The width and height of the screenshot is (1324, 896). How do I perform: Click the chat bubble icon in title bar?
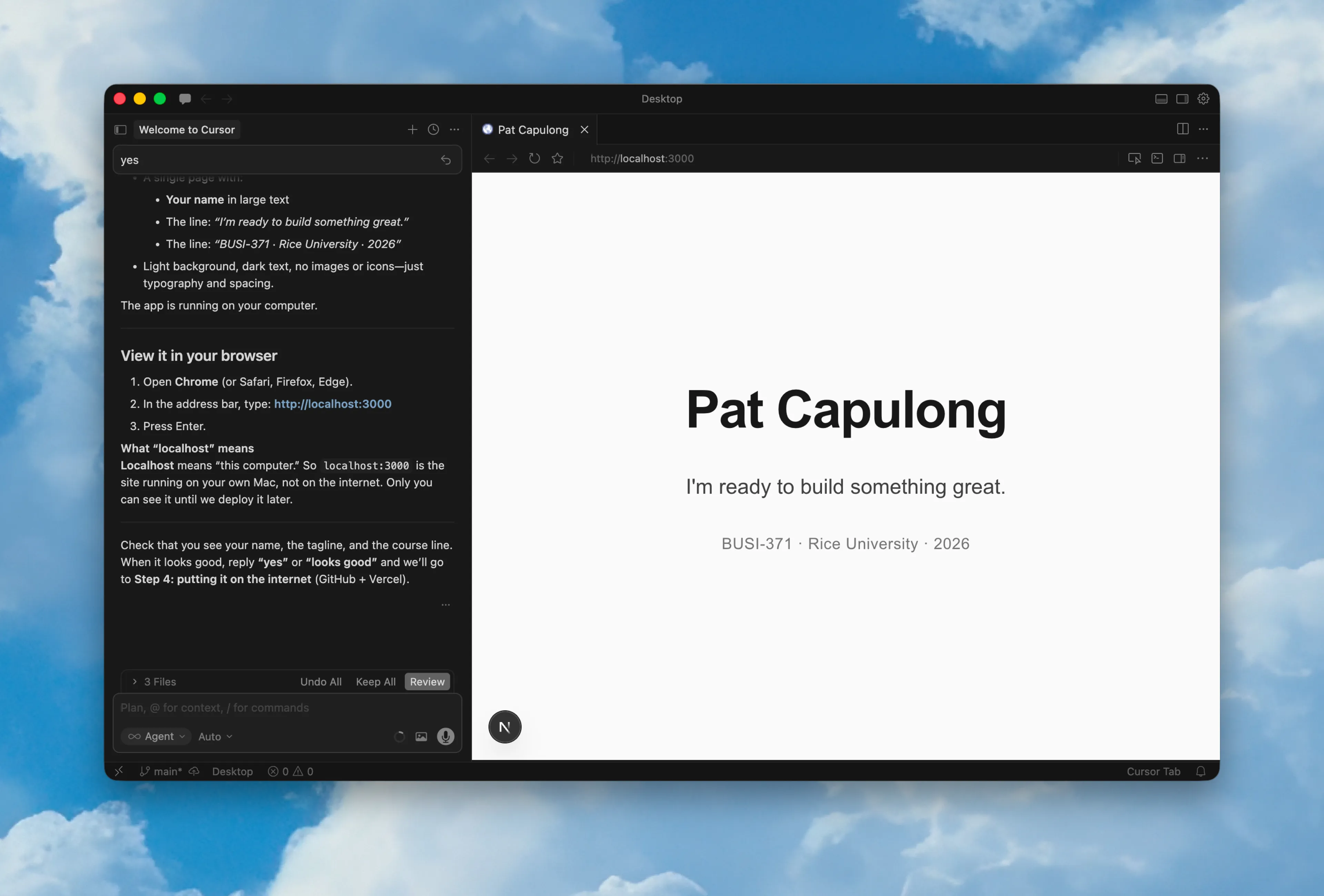[184, 99]
